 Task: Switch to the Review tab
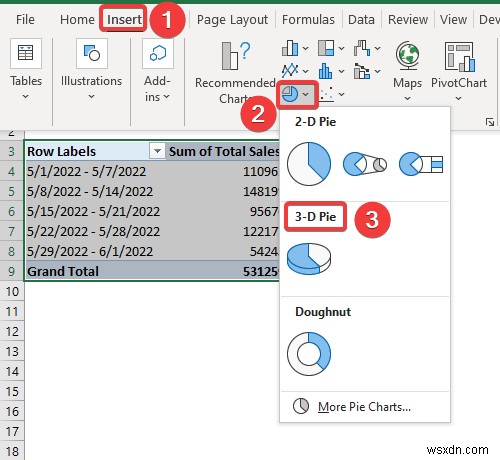click(408, 20)
